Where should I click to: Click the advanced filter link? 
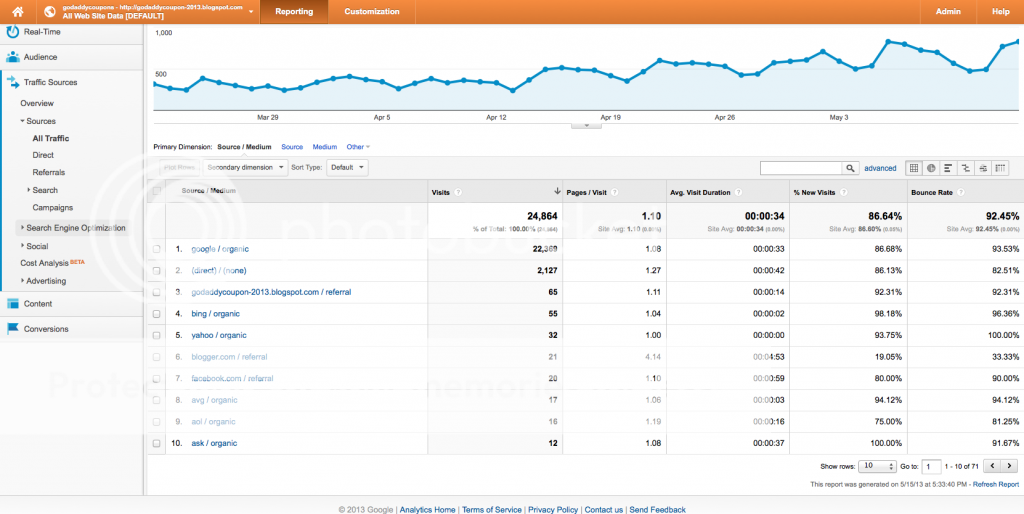click(x=880, y=168)
